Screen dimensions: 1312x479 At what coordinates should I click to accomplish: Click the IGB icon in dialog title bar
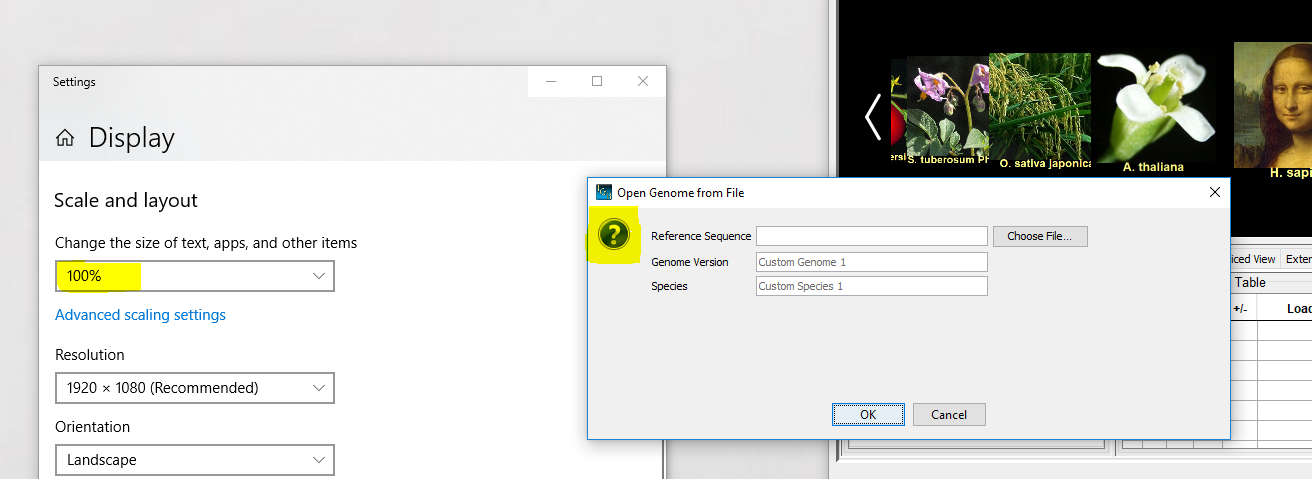click(603, 192)
